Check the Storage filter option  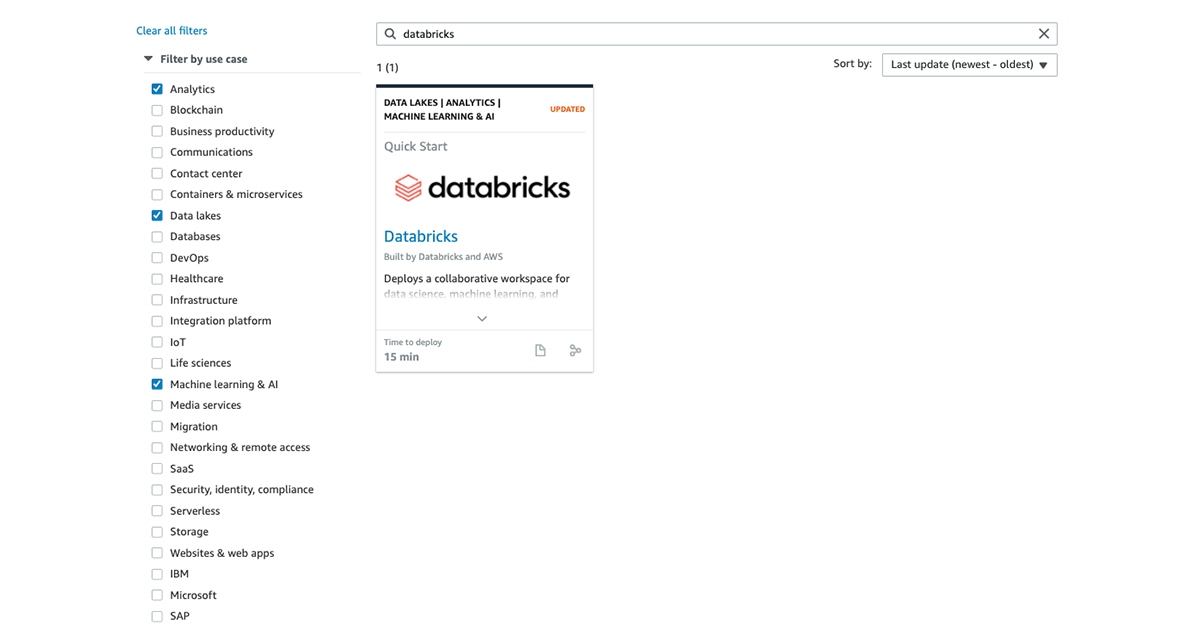[157, 532]
